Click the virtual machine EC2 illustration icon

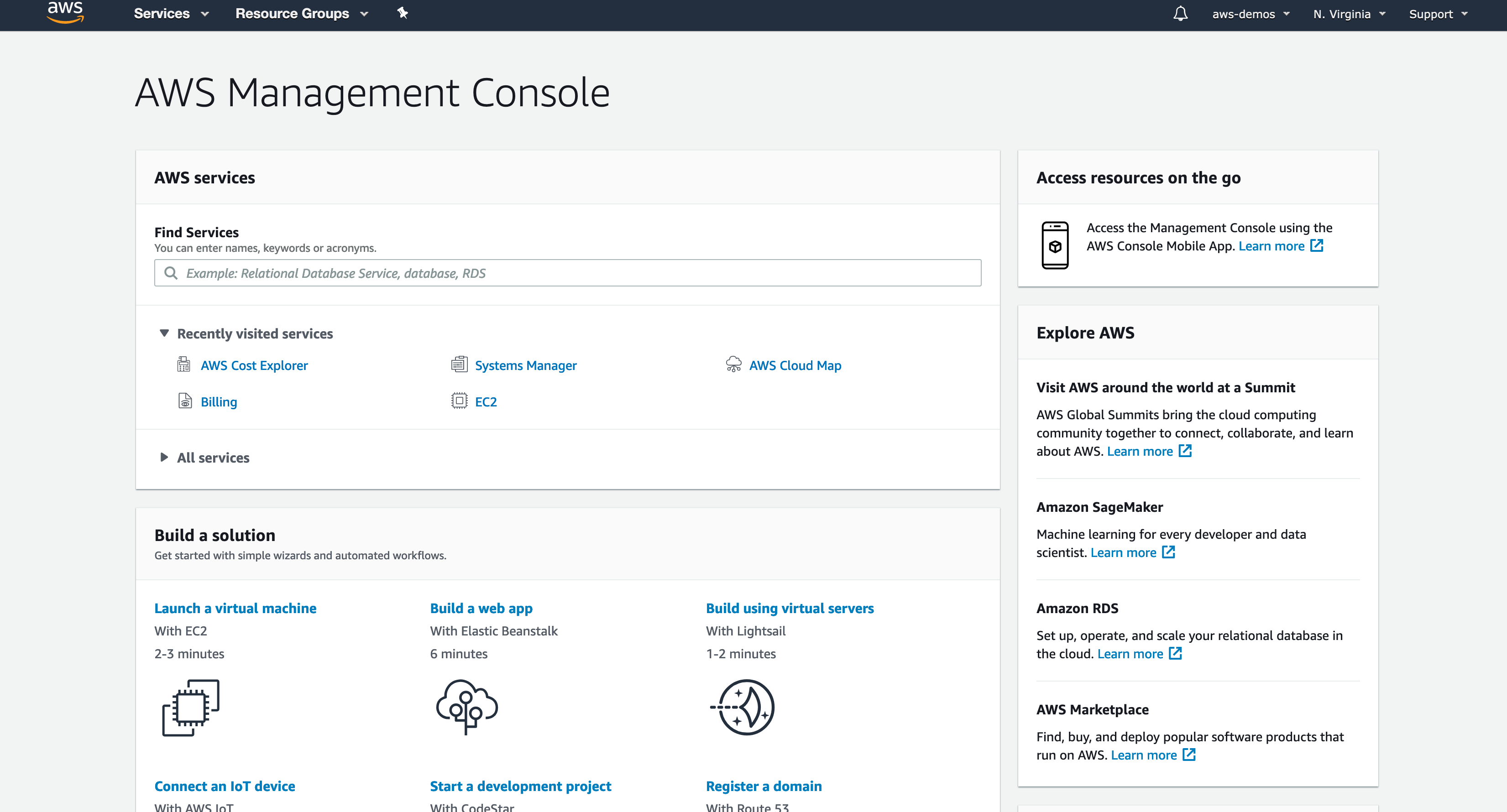pyautogui.click(x=191, y=708)
